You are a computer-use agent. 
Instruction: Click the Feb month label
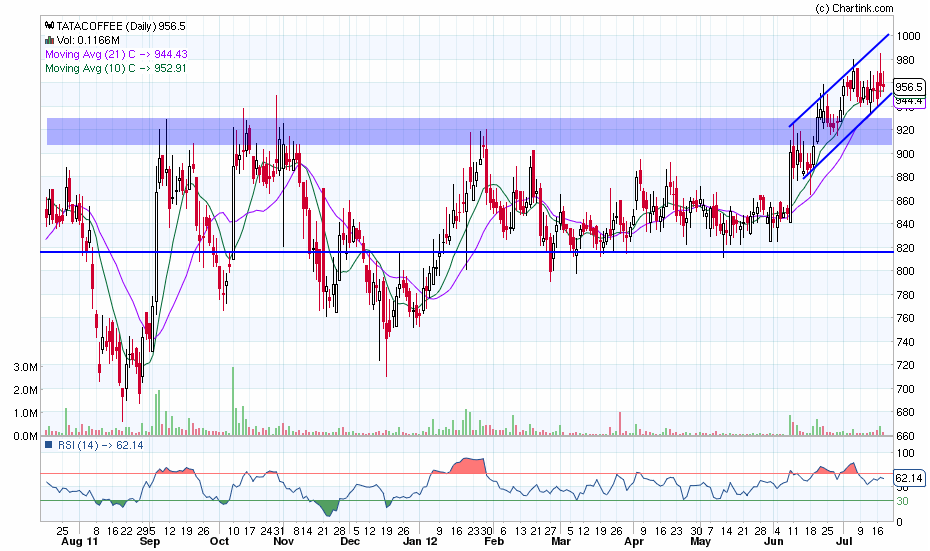pyautogui.click(x=494, y=542)
